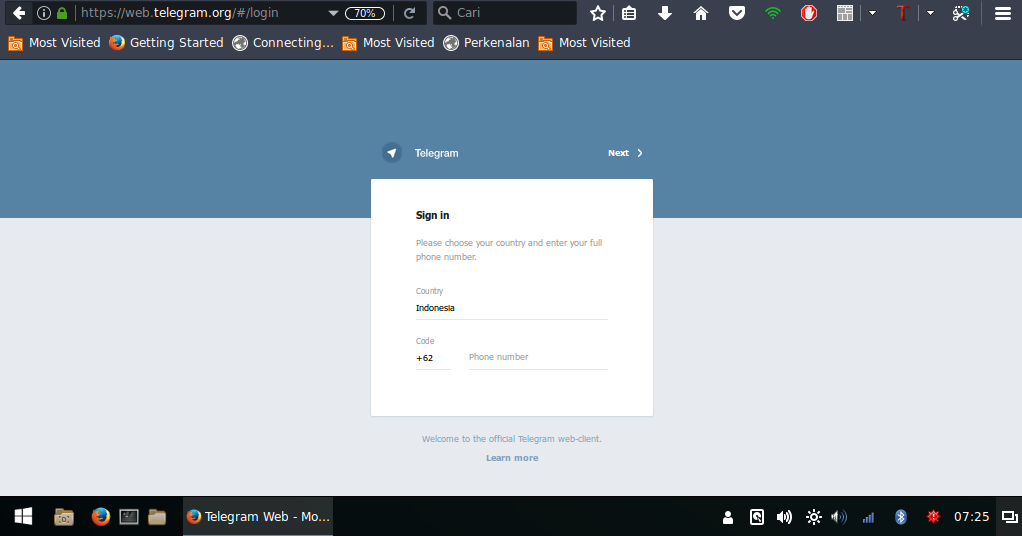Open the developer tools wrench icon

tap(961, 13)
